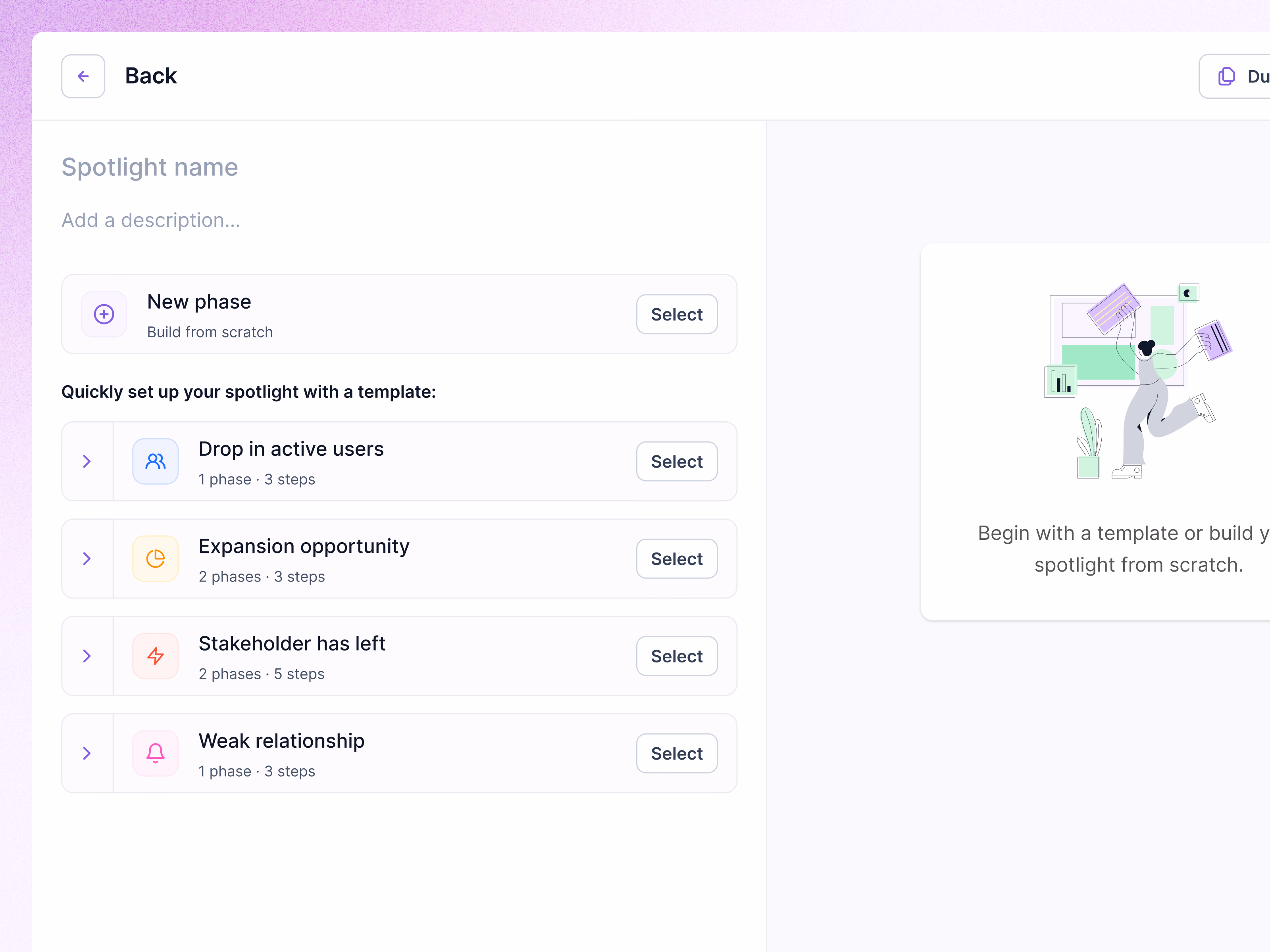Click the Weak relationship title
Viewport: 1270px width, 952px height.
(x=281, y=741)
